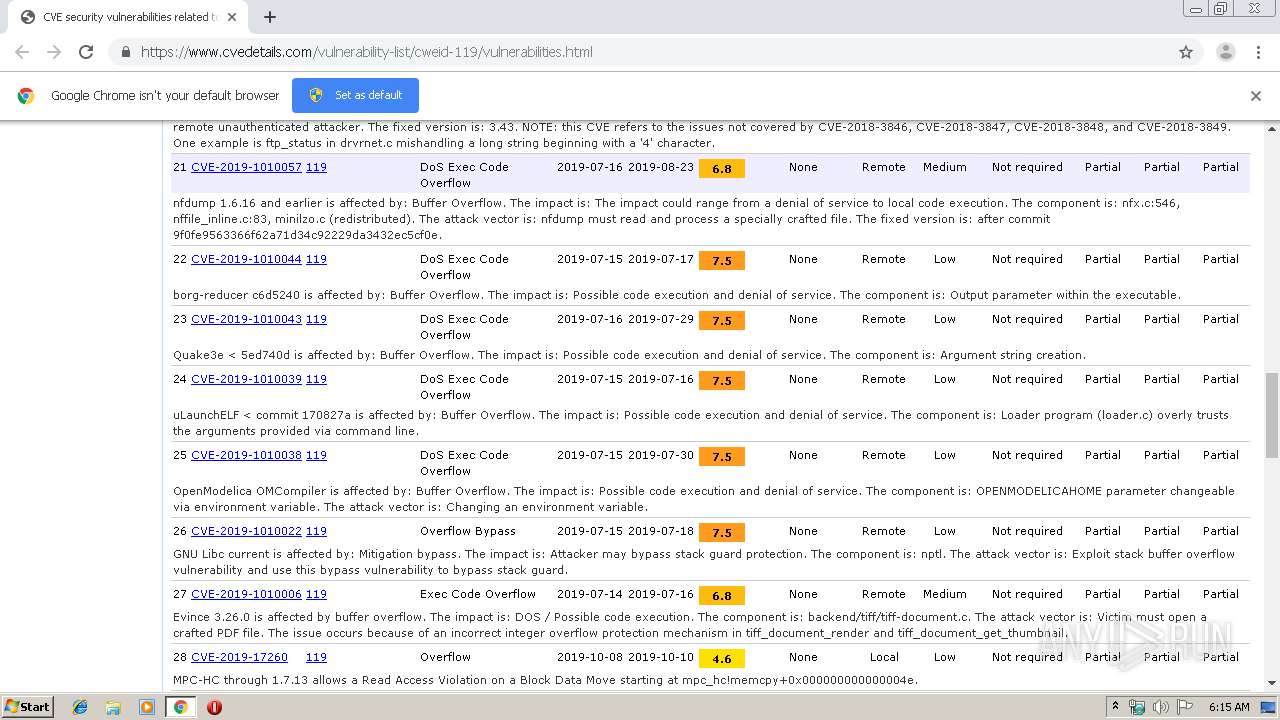Select 'Not required' authentication for CVE-2019-1010043
The height and width of the screenshot is (720, 1280).
[x=1027, y=319]
